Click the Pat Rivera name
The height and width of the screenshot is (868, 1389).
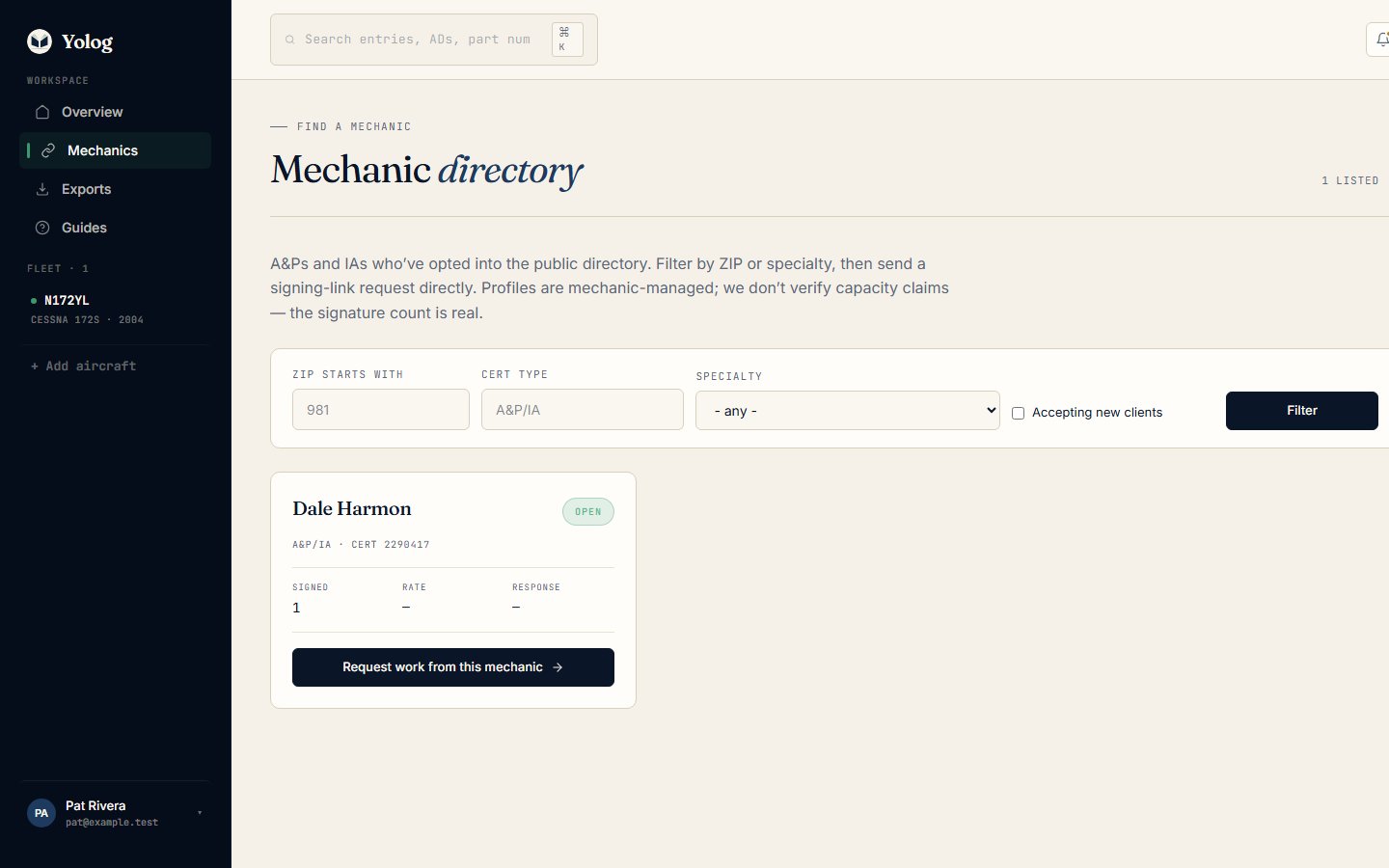pos(95,805)
